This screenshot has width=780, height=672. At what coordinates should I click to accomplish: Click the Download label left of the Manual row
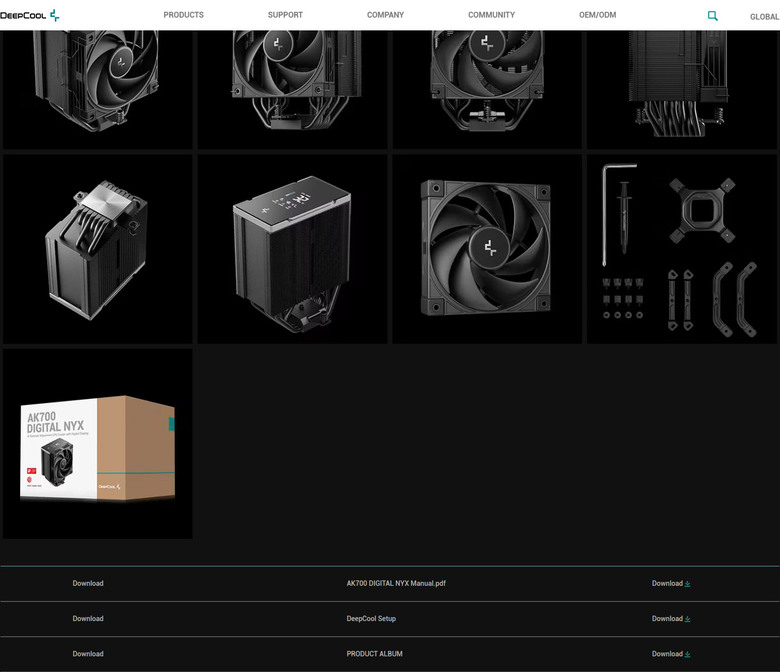[88, 583]
